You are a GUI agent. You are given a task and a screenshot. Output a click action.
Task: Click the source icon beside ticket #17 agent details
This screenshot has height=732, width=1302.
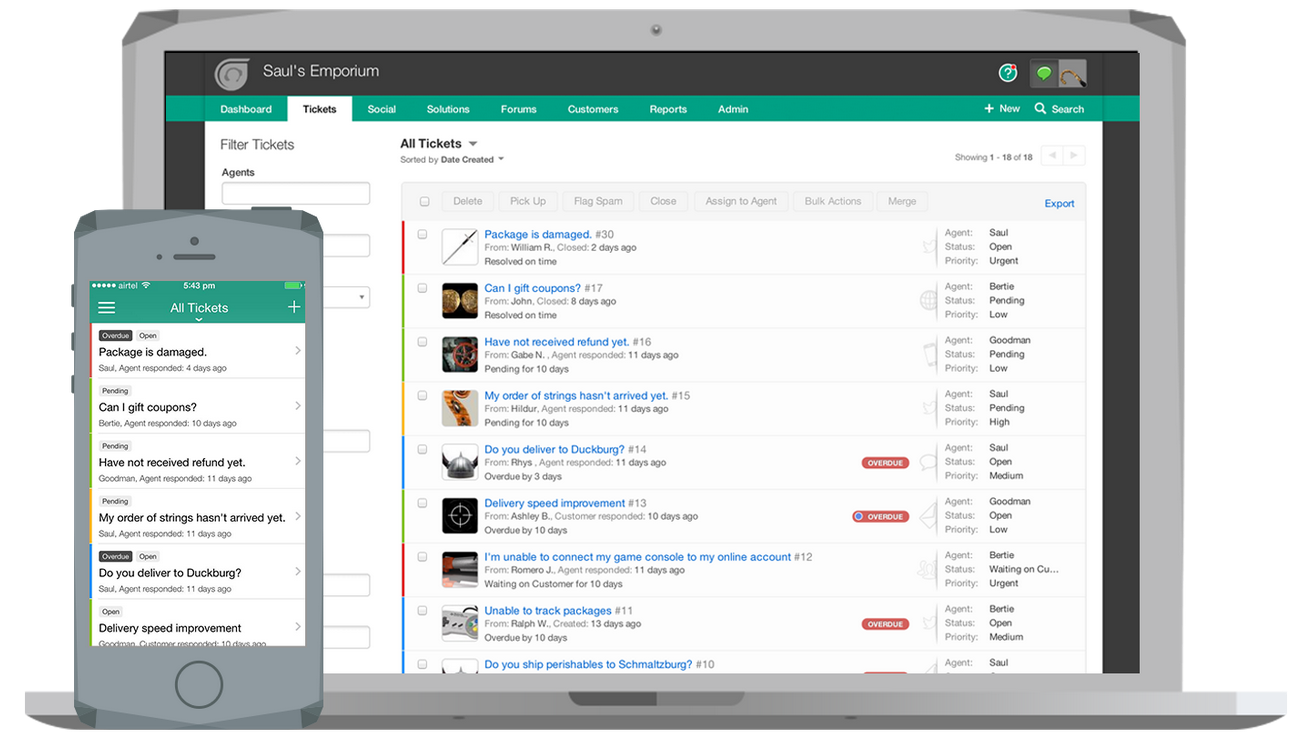928,300
